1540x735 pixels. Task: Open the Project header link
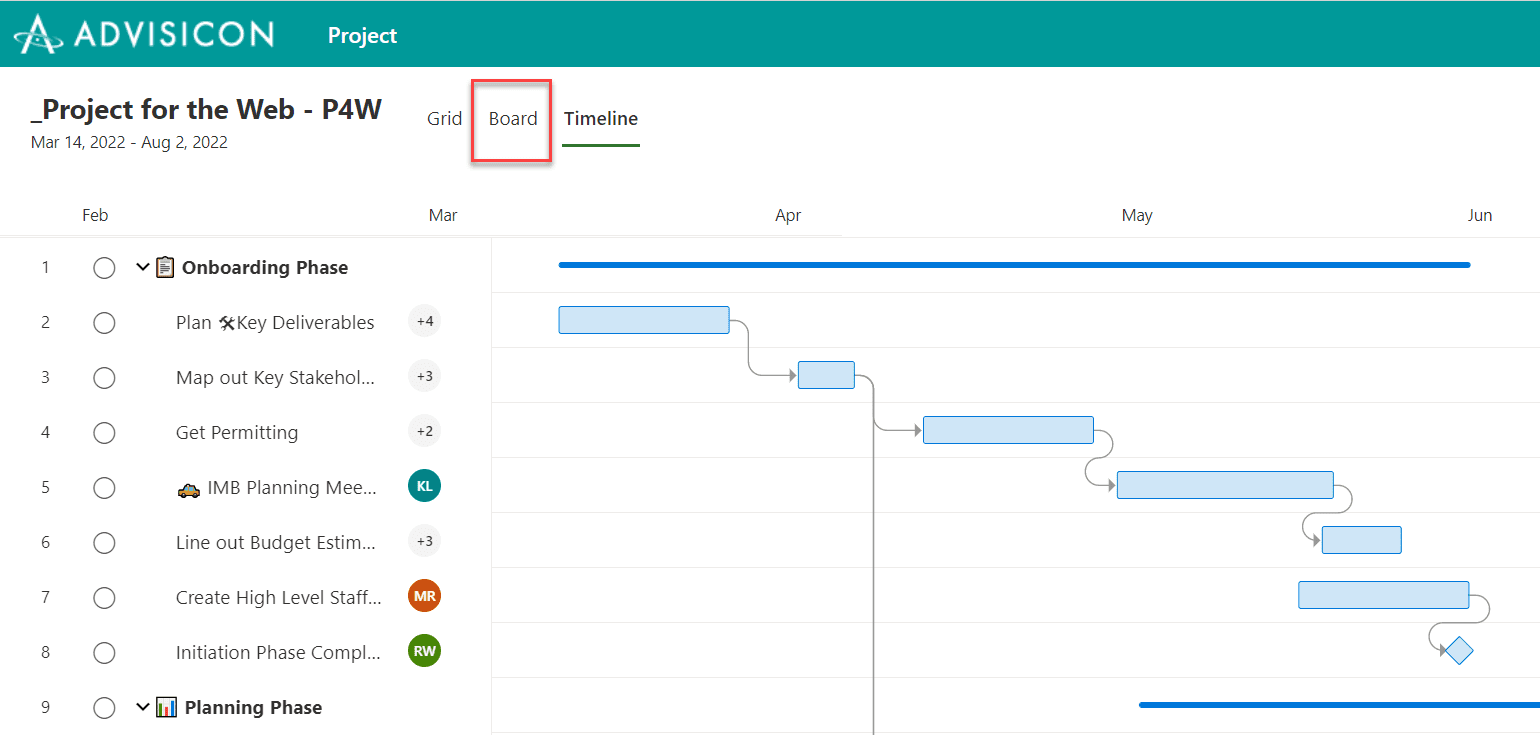pyautogui.click(x=362, y=35)
